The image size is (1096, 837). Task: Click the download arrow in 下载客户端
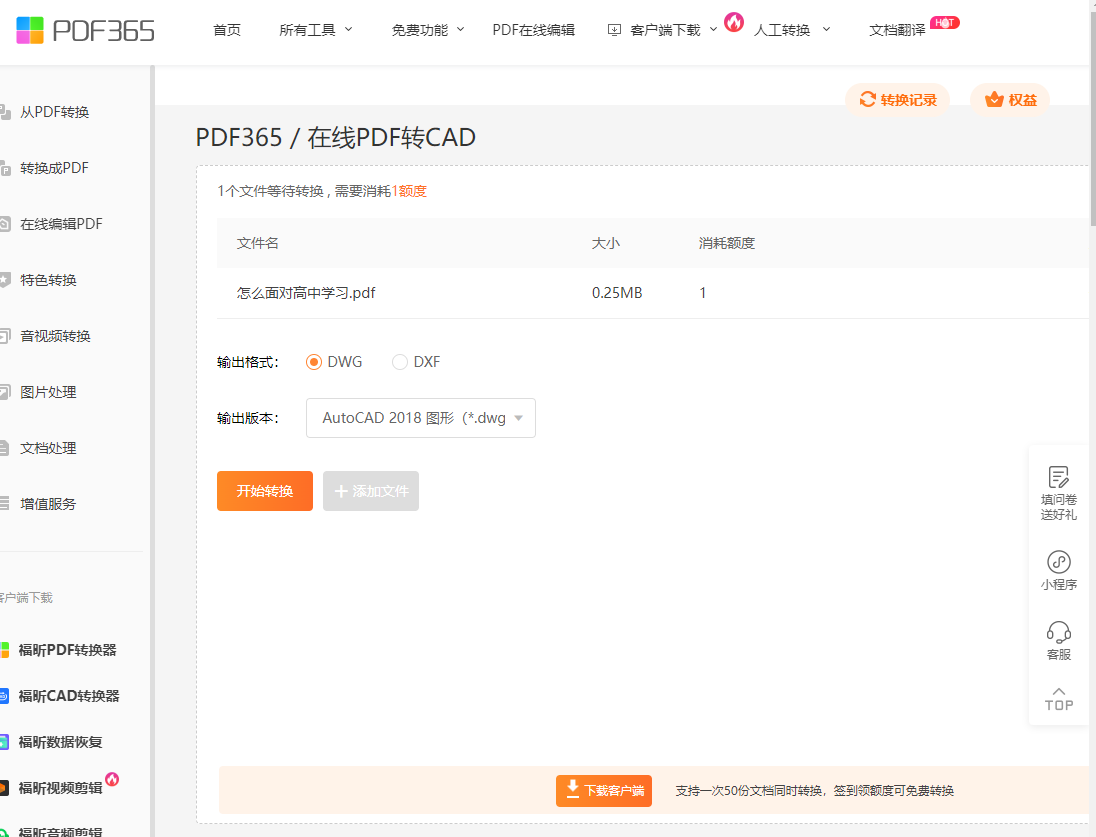pos(572,789)
